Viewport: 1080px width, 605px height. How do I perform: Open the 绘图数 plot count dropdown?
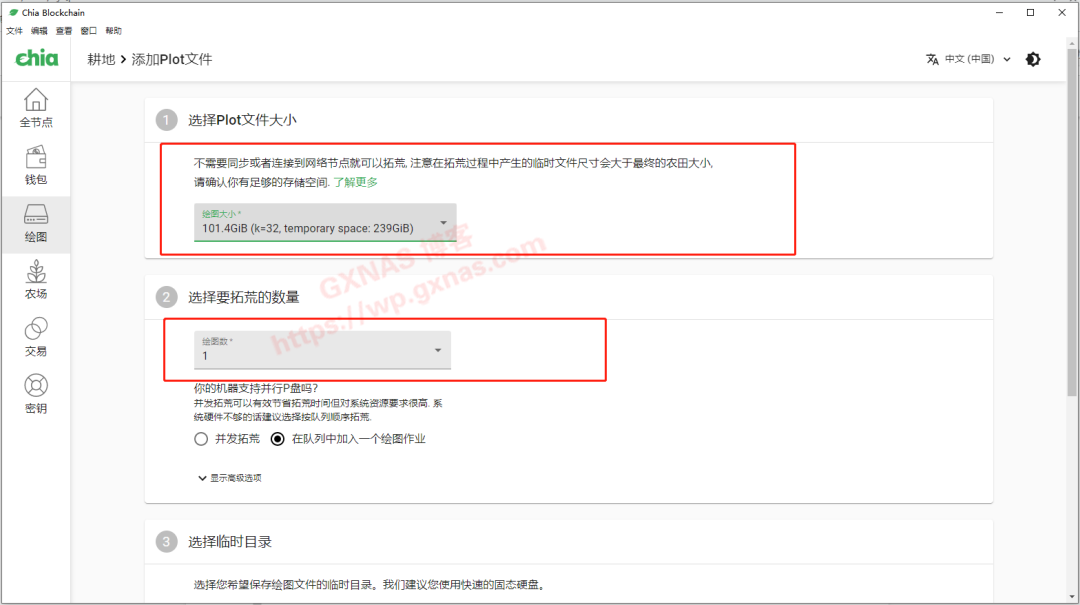tap(320, 350)
